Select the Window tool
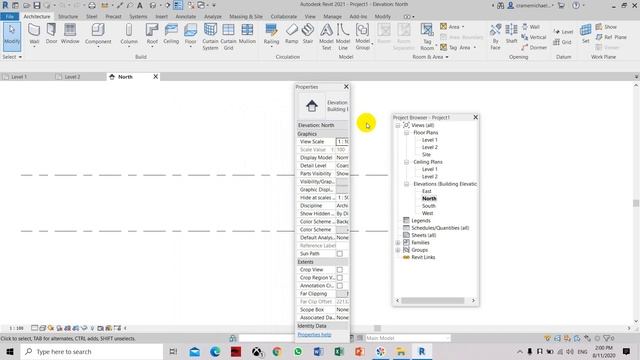This screenshot has height=360, width=640. 70,34
